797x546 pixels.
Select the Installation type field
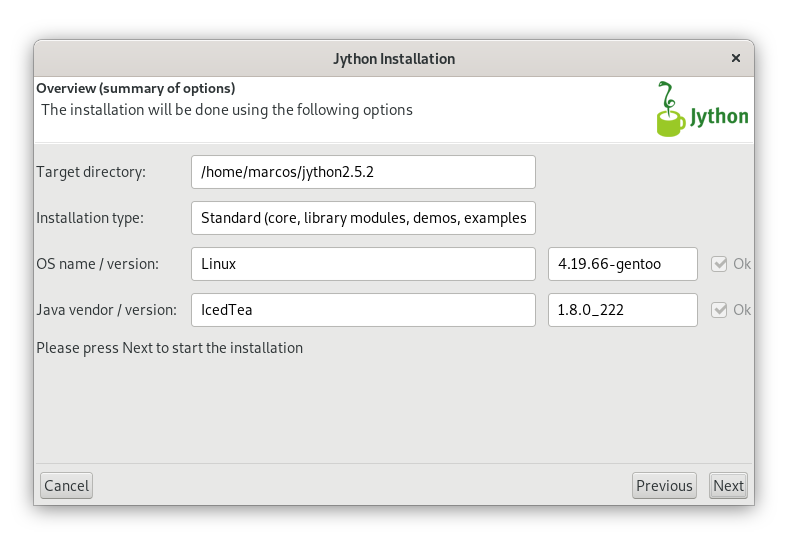coord(363,218)
